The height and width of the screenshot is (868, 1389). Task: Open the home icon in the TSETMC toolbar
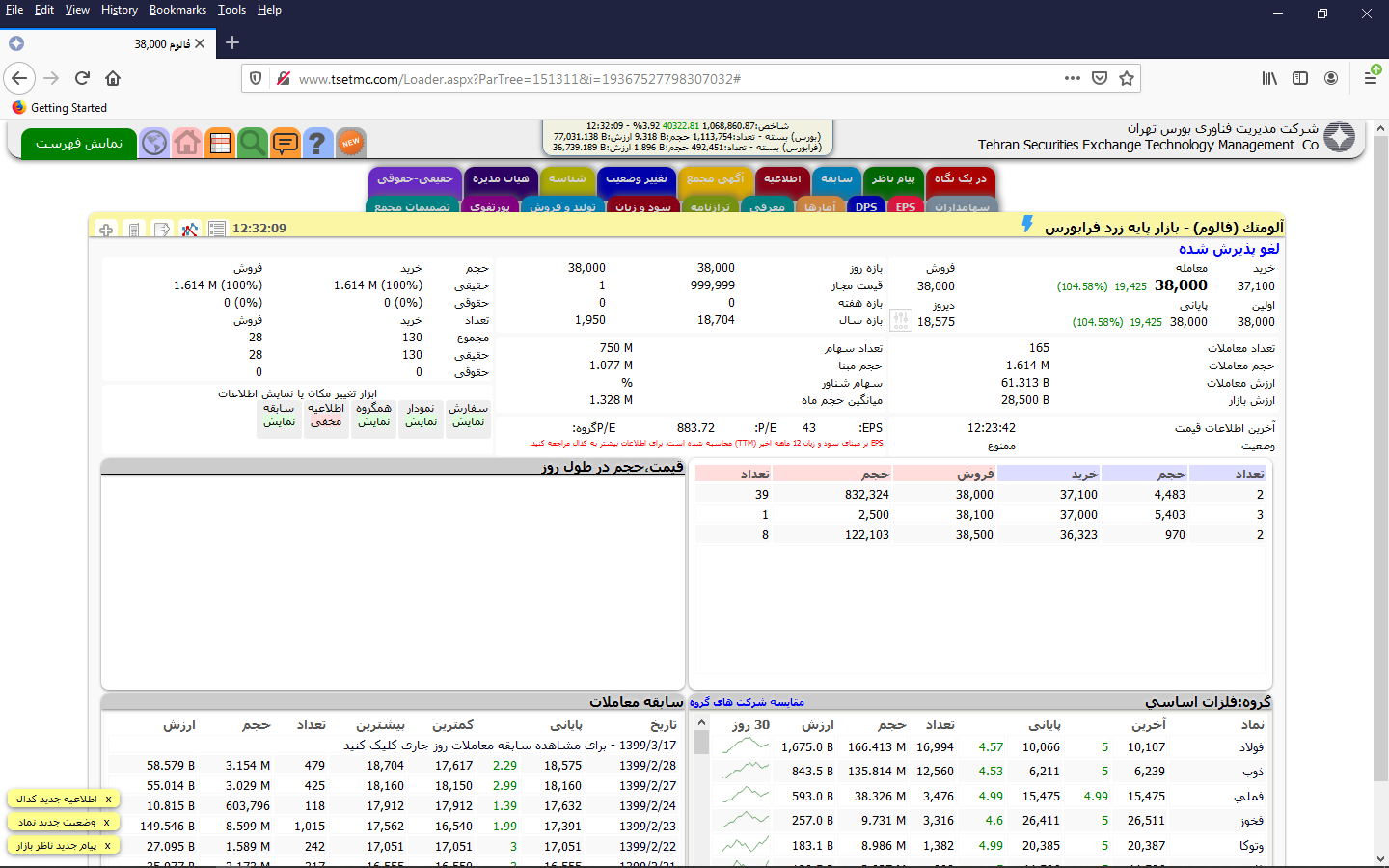tap(187, 143)
